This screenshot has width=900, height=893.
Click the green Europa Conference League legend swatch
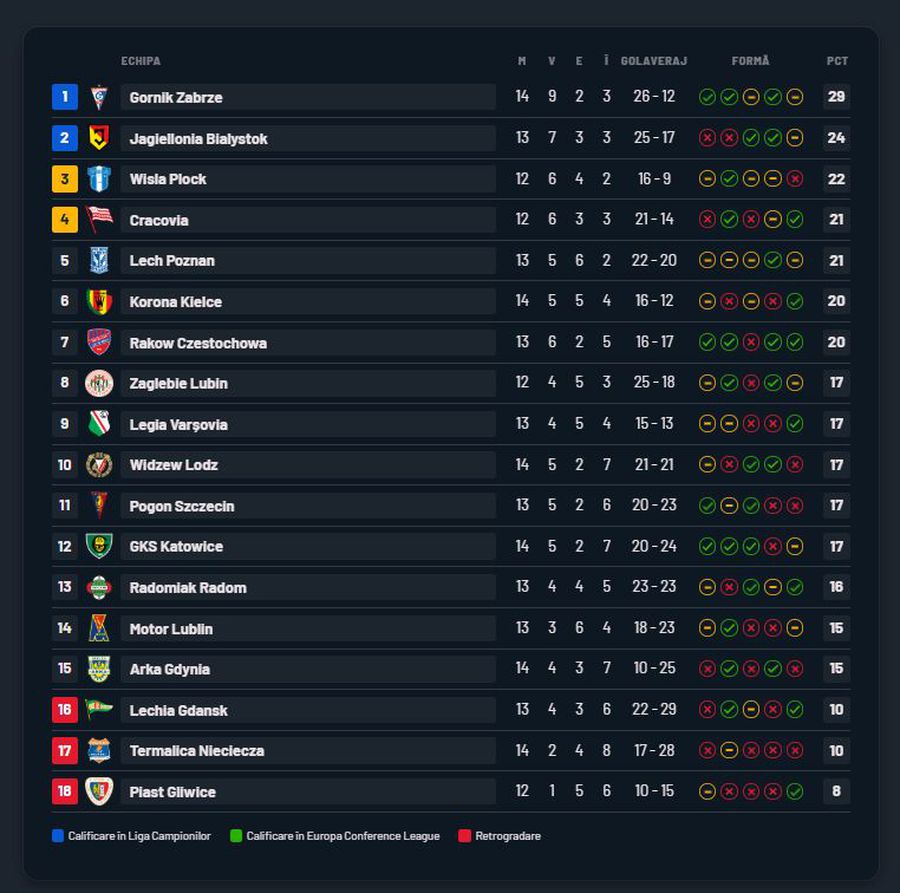click(x=236, y=836)
